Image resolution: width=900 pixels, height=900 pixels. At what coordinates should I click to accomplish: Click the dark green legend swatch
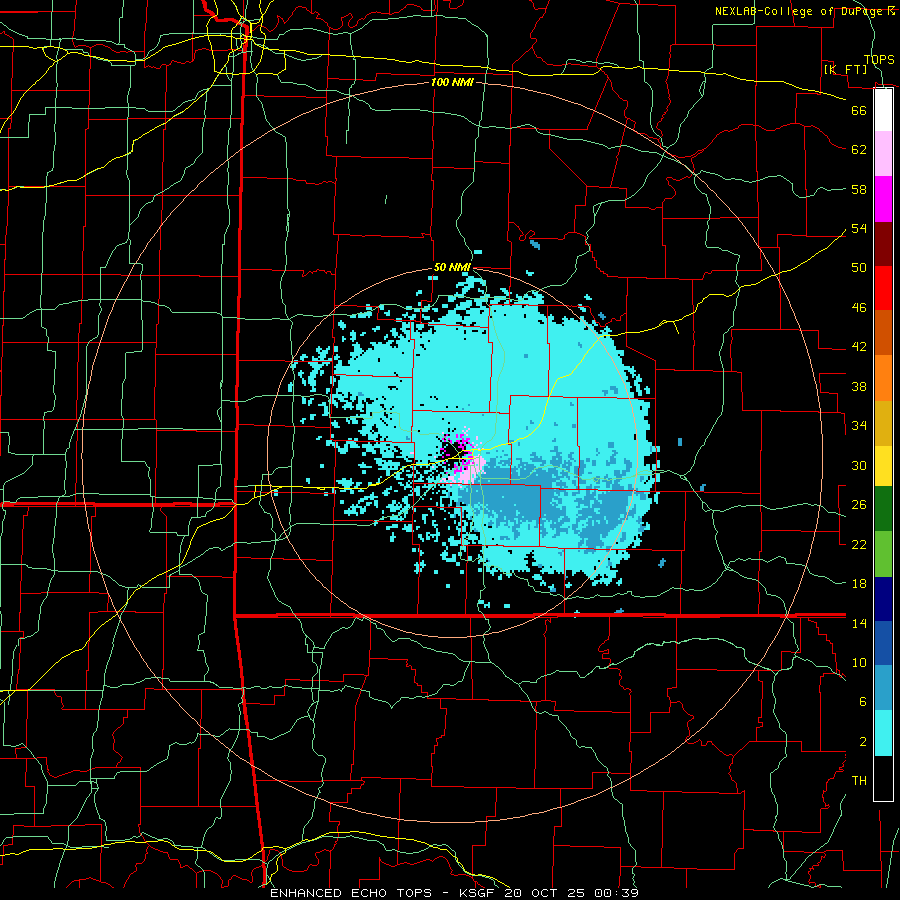click(x=883, y=509)
